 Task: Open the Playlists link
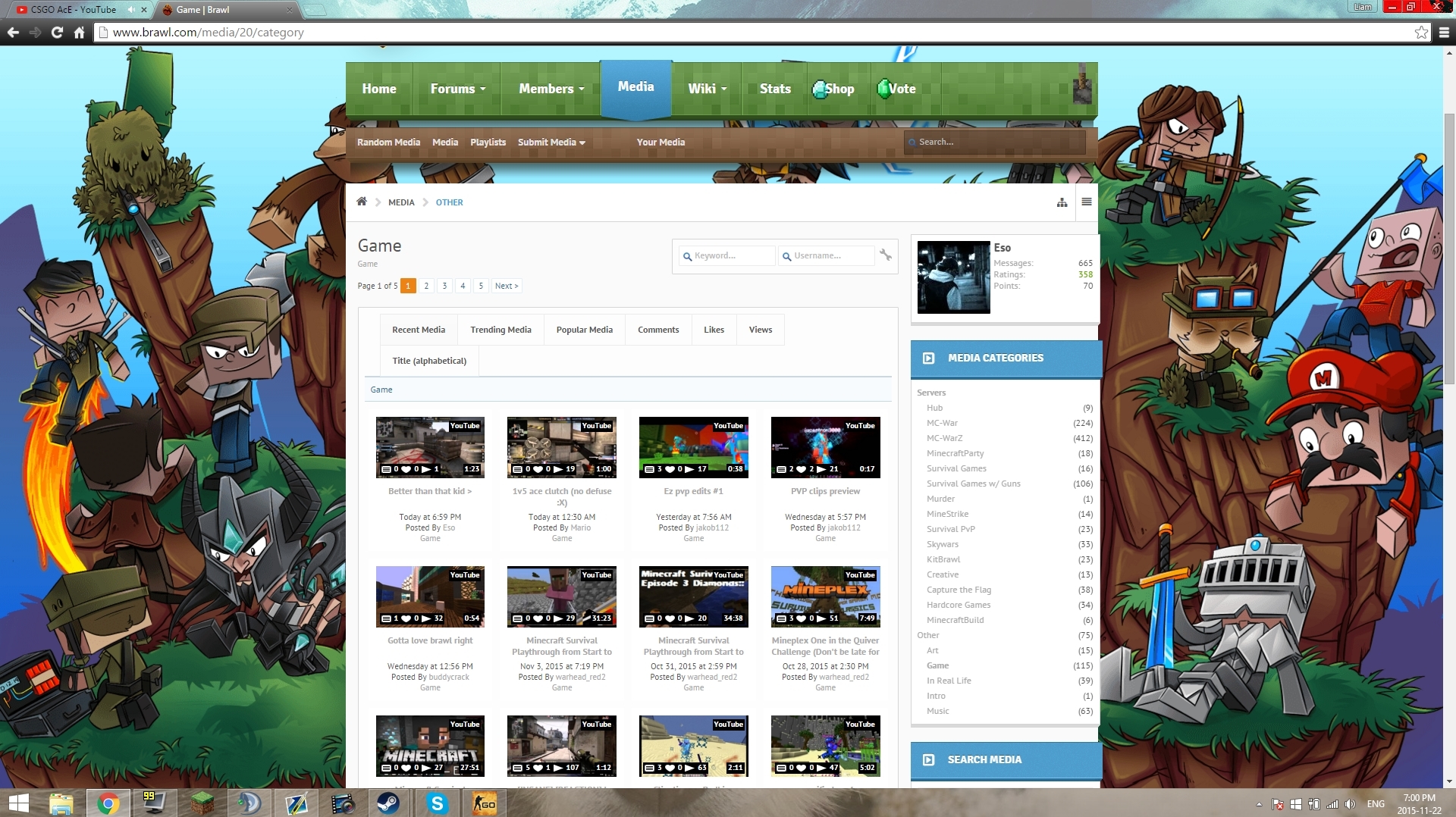pyautogui.click(x=488, y=142)
